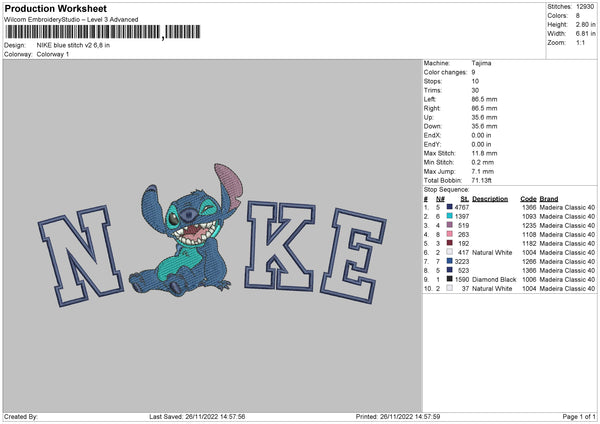Click the Stop Sequence section label
Image resolution: width=600 pixels, height=424 pixels.
pos(445,188)
